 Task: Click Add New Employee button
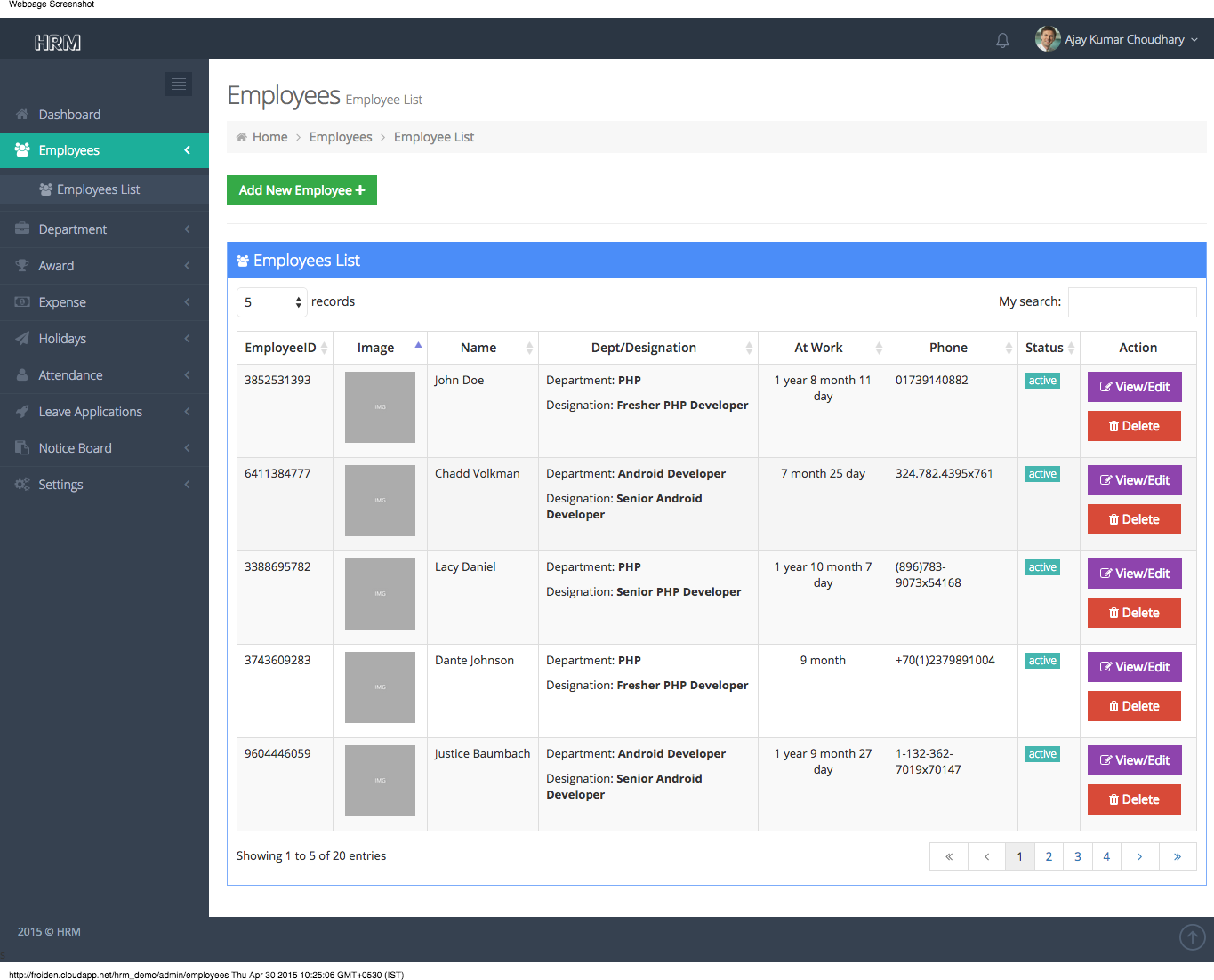coord(301,190)
